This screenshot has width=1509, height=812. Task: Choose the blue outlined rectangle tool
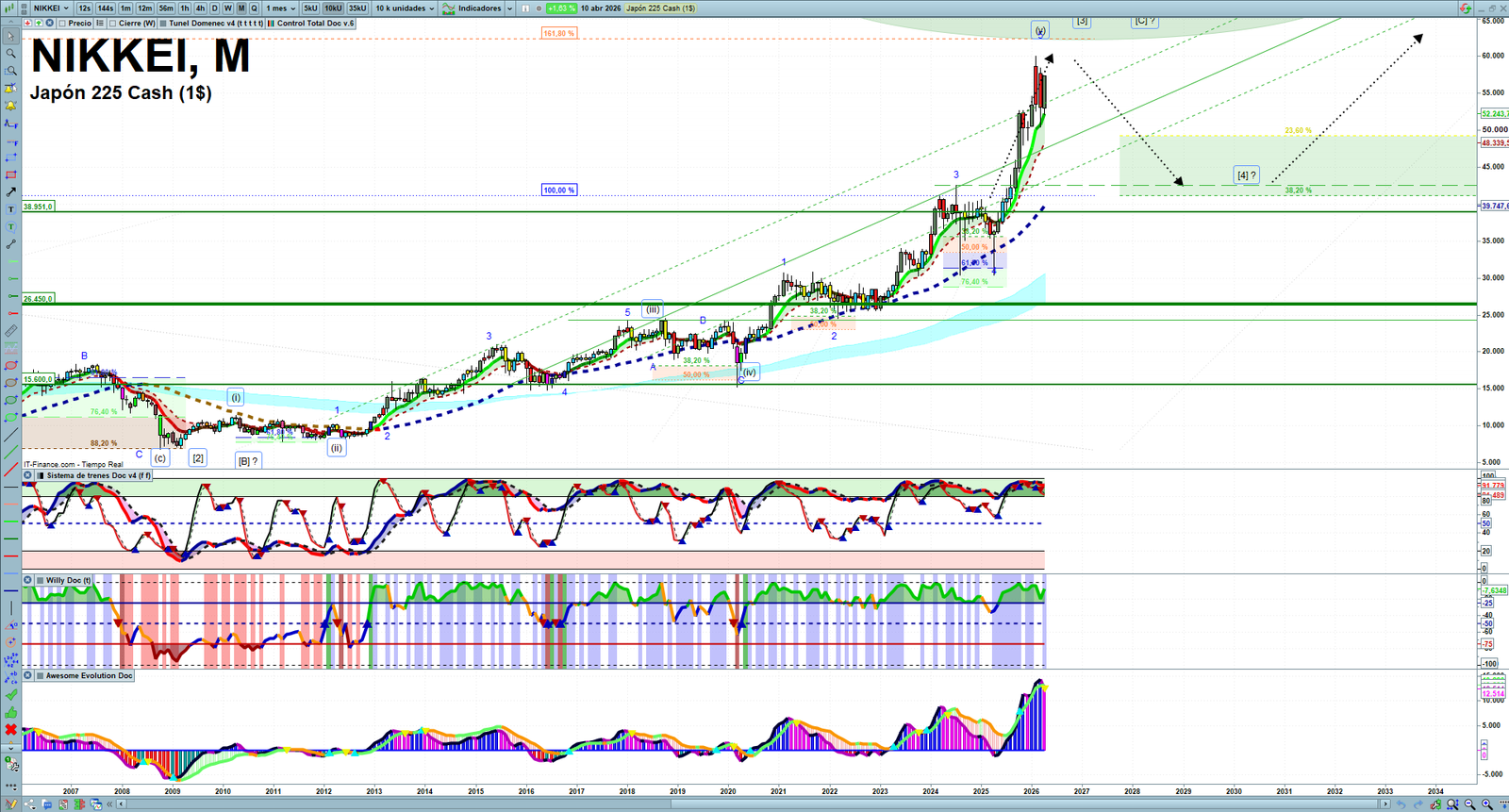pos(10,157)
